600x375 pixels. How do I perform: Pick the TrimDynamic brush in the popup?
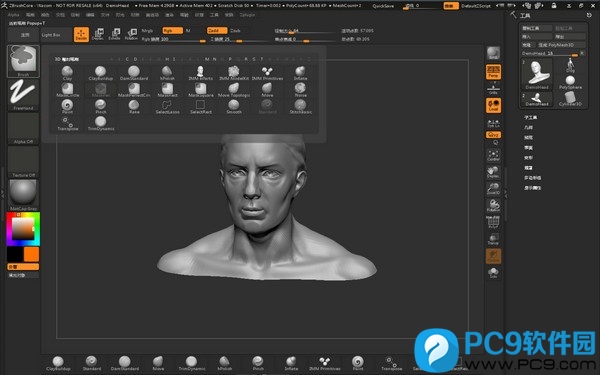point(101,123)
